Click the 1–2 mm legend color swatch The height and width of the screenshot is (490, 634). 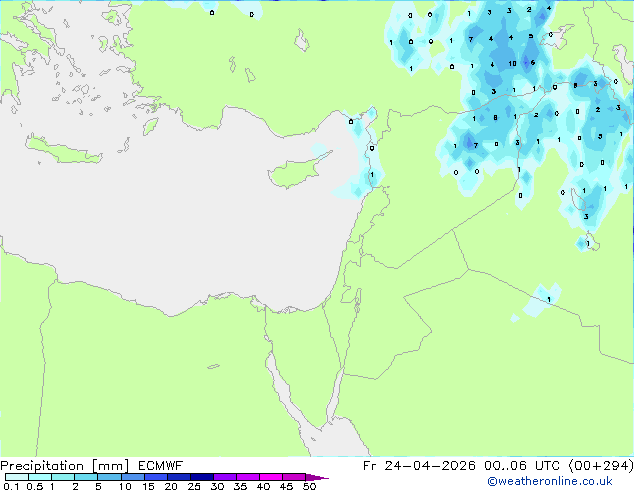(x=63, y=477)
